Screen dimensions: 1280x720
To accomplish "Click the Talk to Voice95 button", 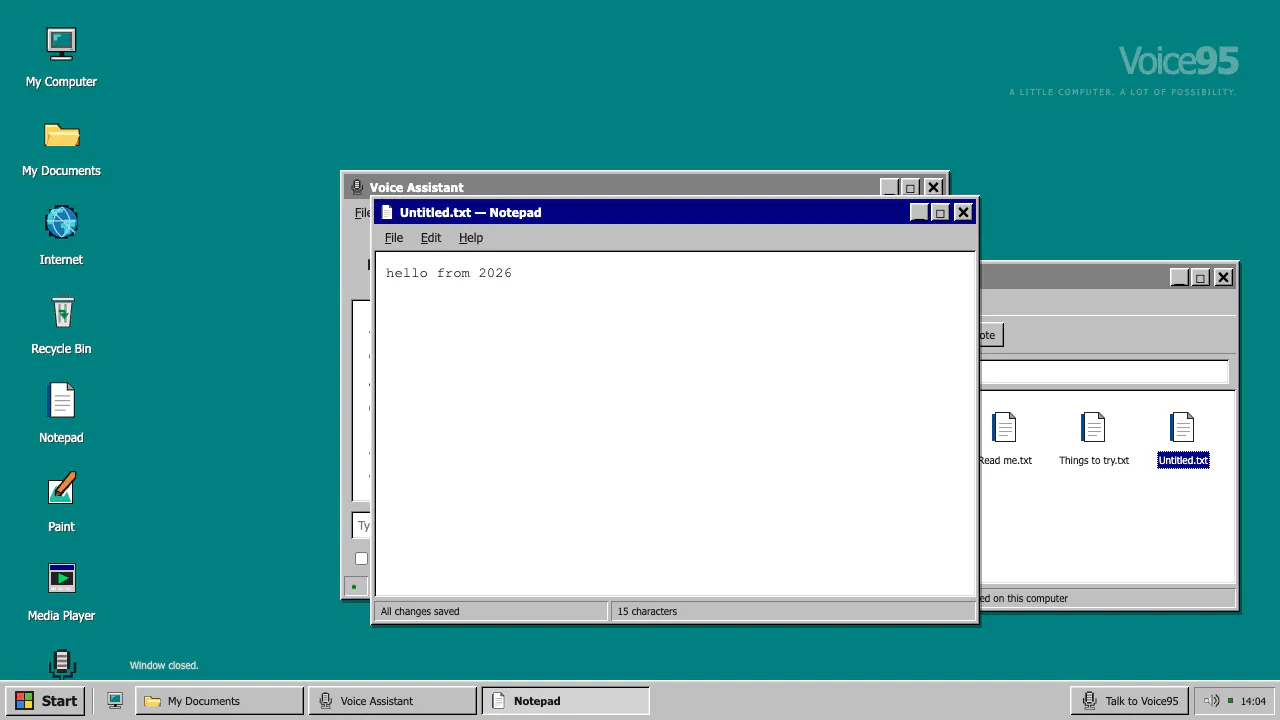I will tap(1130, 701).
